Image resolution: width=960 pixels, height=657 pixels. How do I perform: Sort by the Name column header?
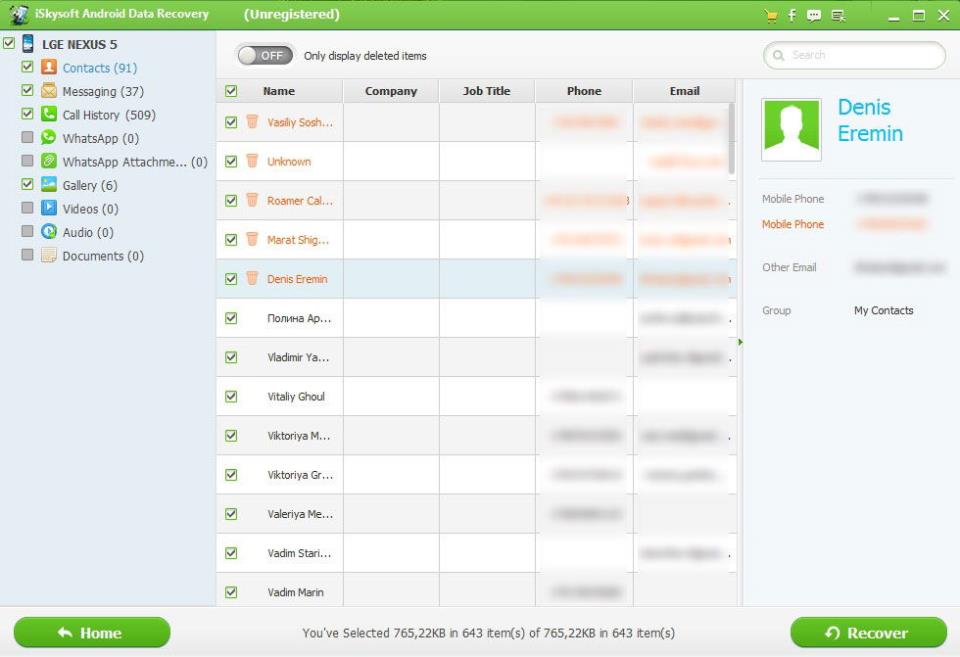tap(279, 91)
